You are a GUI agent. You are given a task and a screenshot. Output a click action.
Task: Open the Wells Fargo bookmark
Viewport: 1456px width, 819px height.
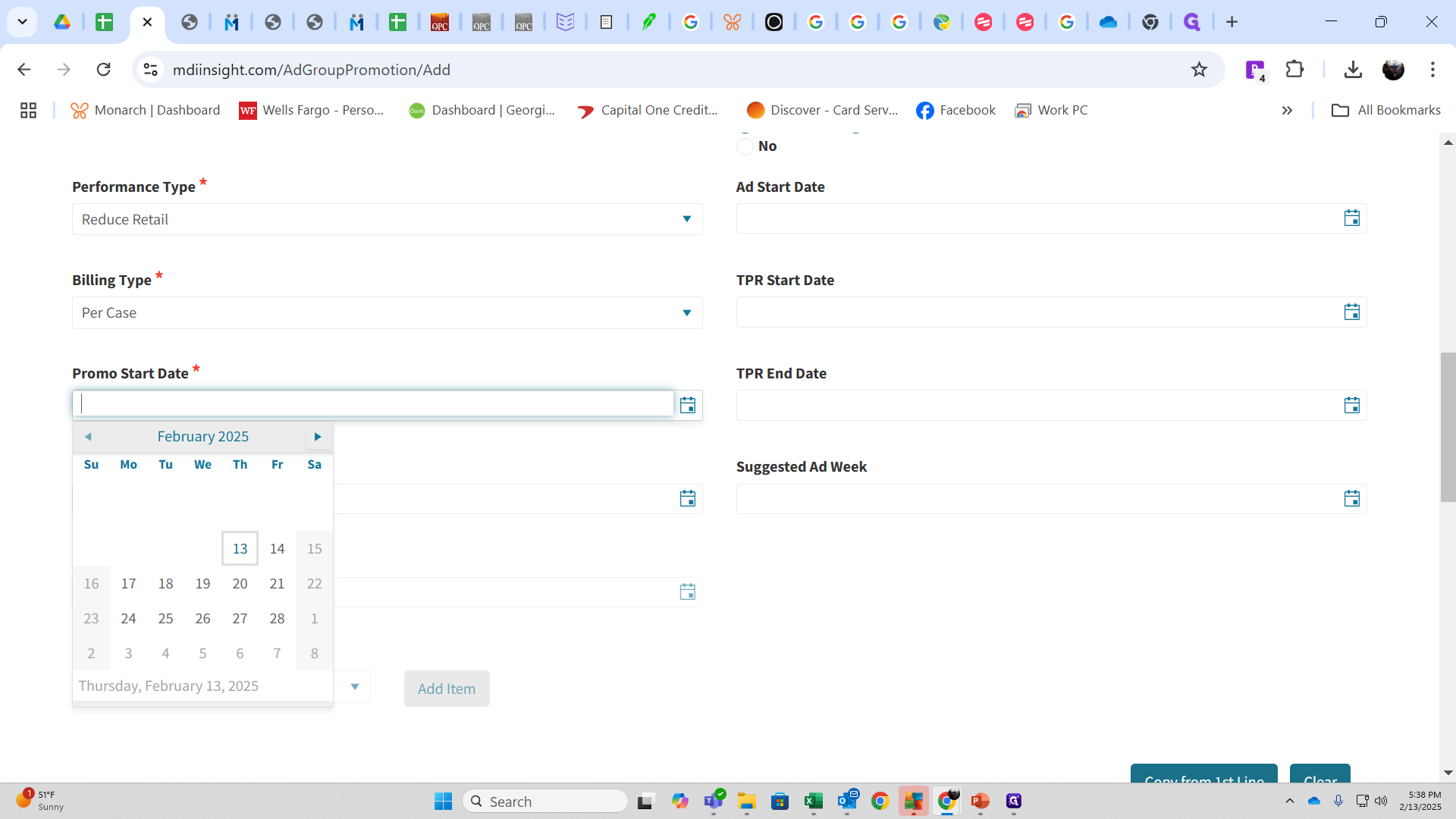click(312, 111)
